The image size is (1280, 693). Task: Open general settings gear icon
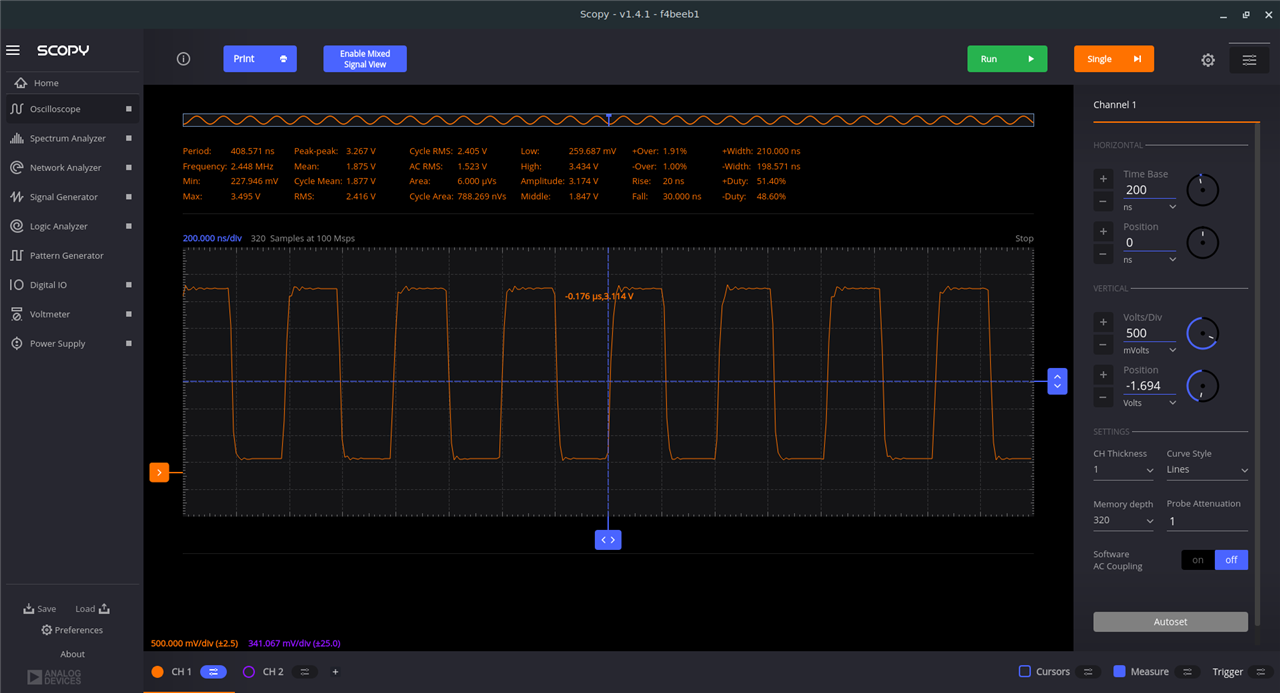tap(1208, 60)
